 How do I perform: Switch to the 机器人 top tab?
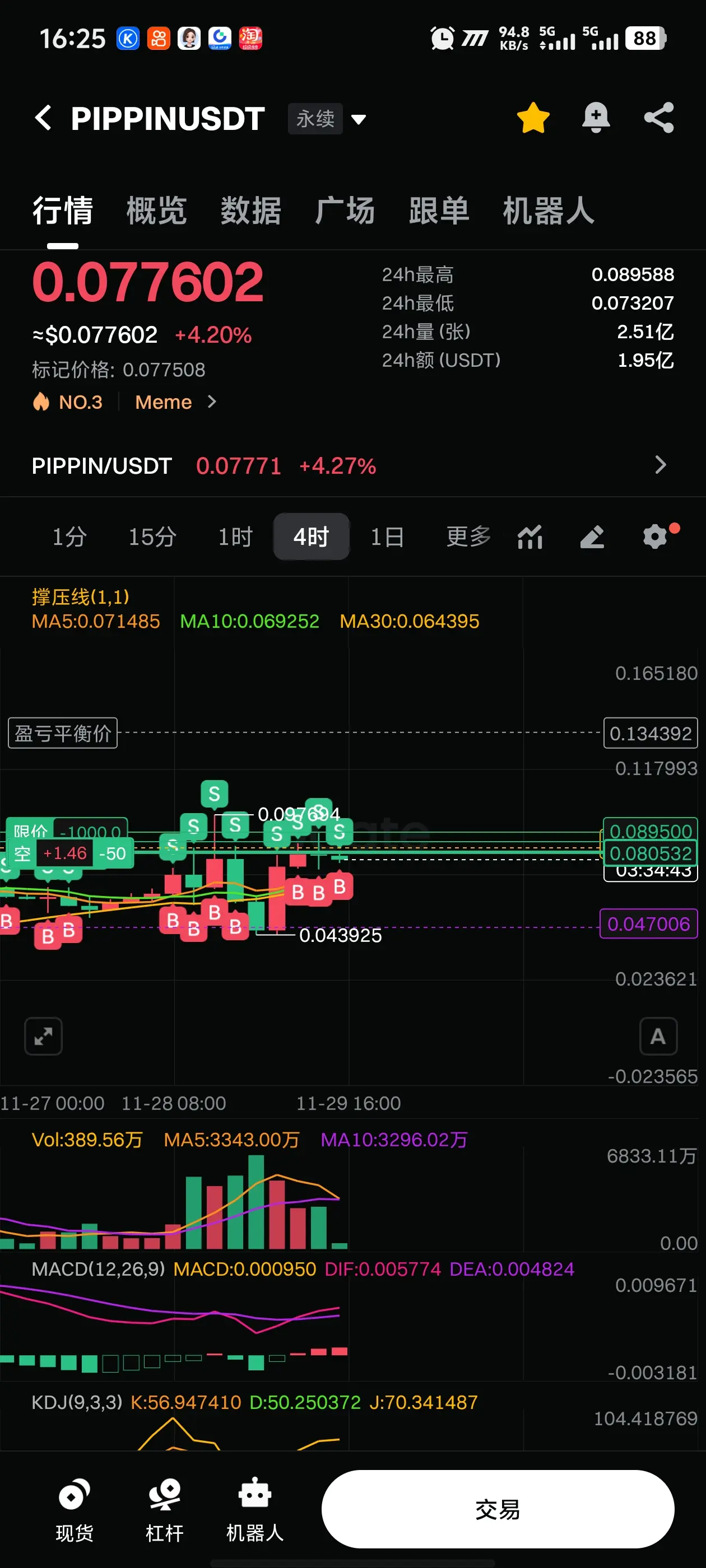[548, 211]
